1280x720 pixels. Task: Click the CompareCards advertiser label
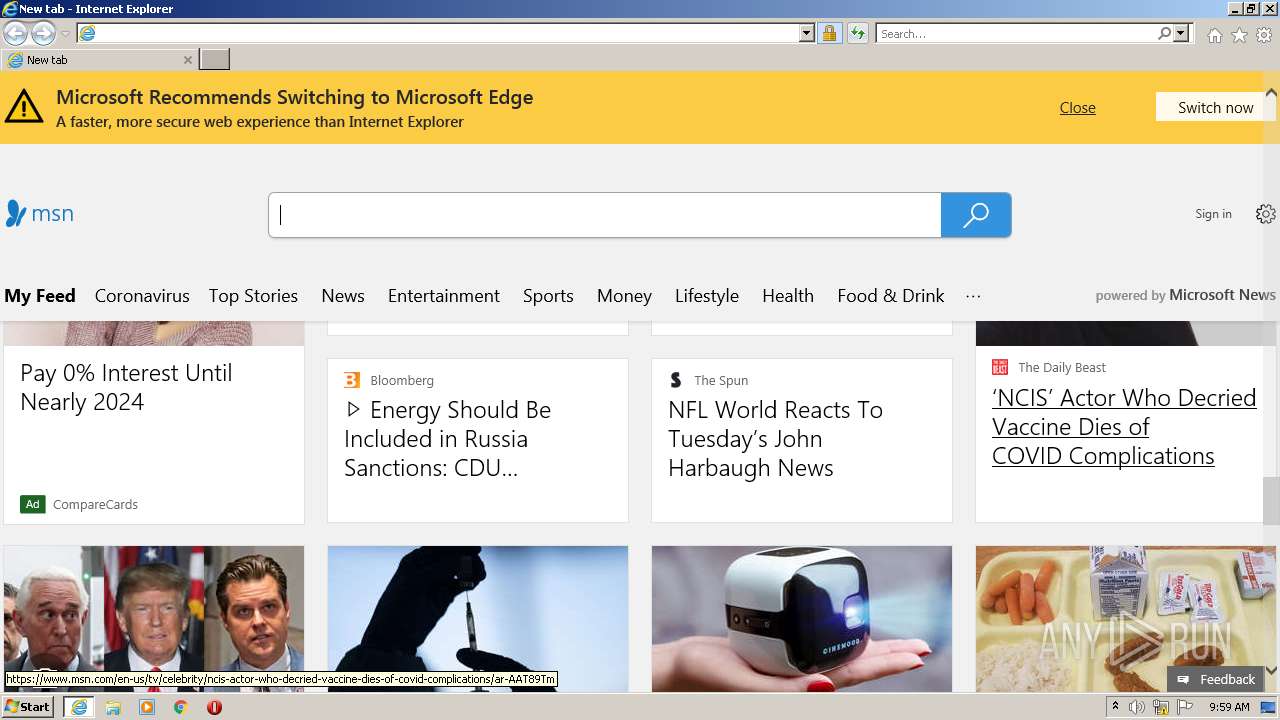[95, 504]
